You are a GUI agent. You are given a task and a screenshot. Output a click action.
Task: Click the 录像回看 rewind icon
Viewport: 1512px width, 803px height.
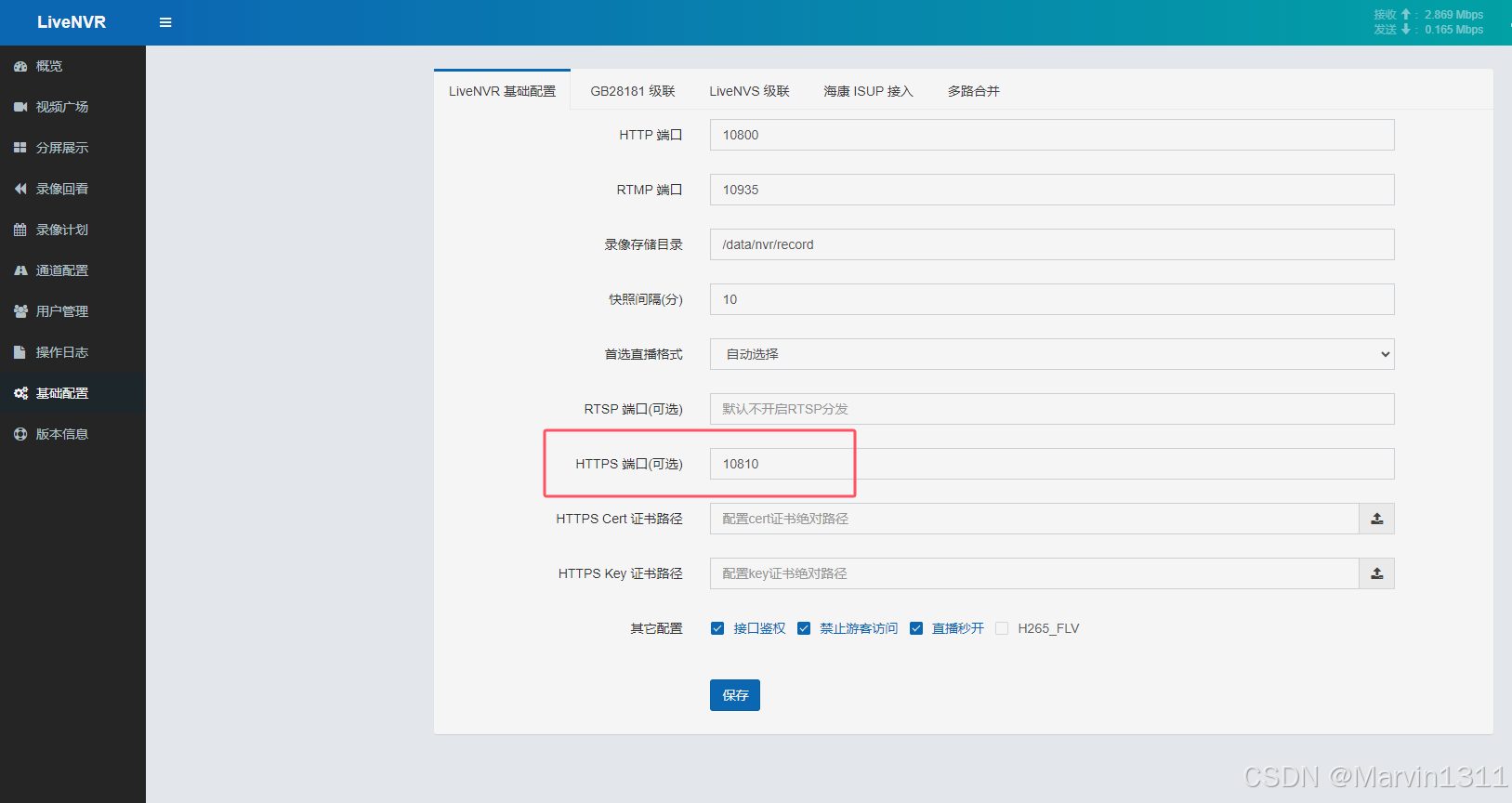coord(20,189)
